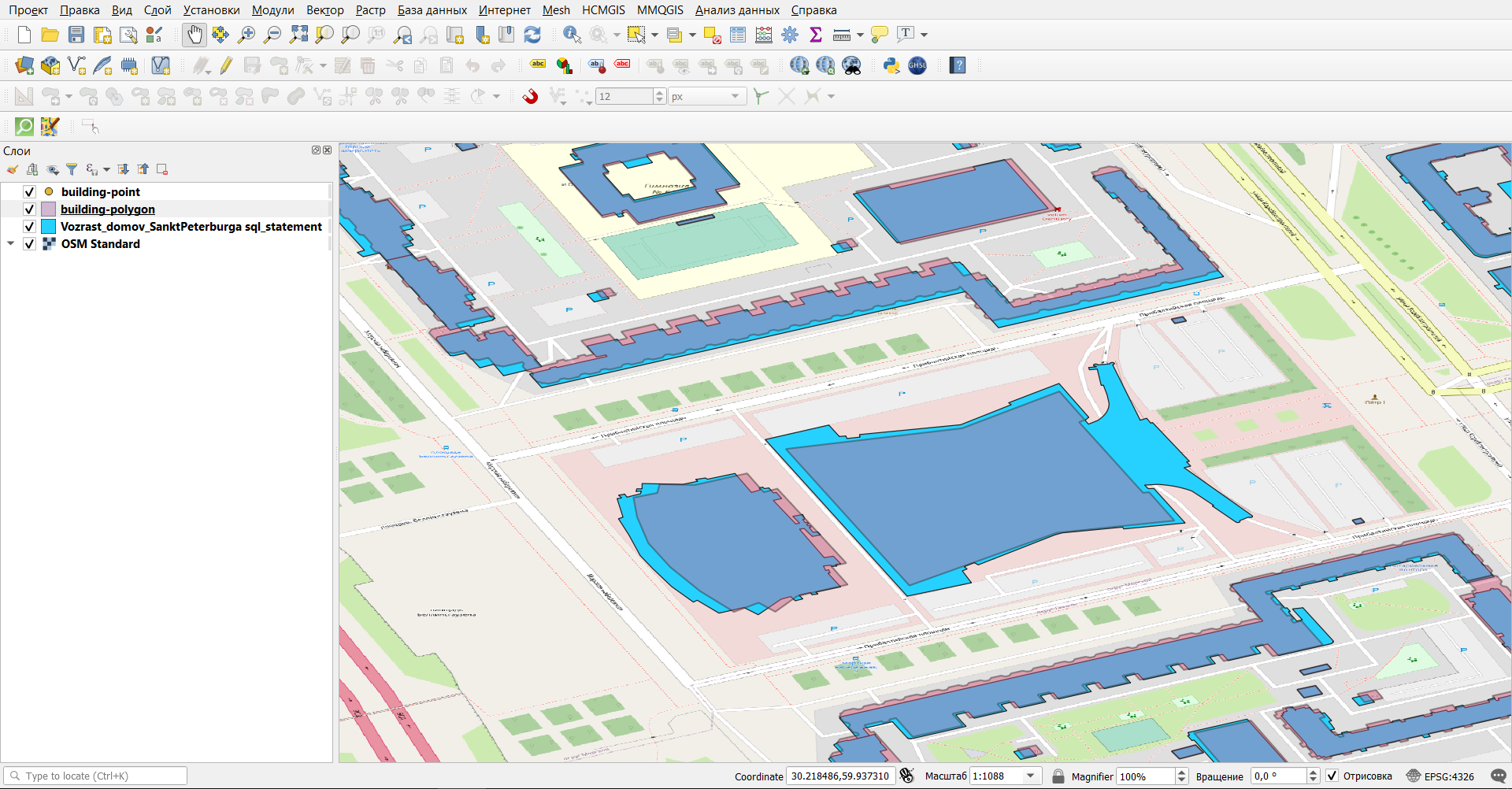The width and height of the screenshot is (1512, 789).
Task: Click the building-polygon purple color swatch
Action: [x=49, y=209]
